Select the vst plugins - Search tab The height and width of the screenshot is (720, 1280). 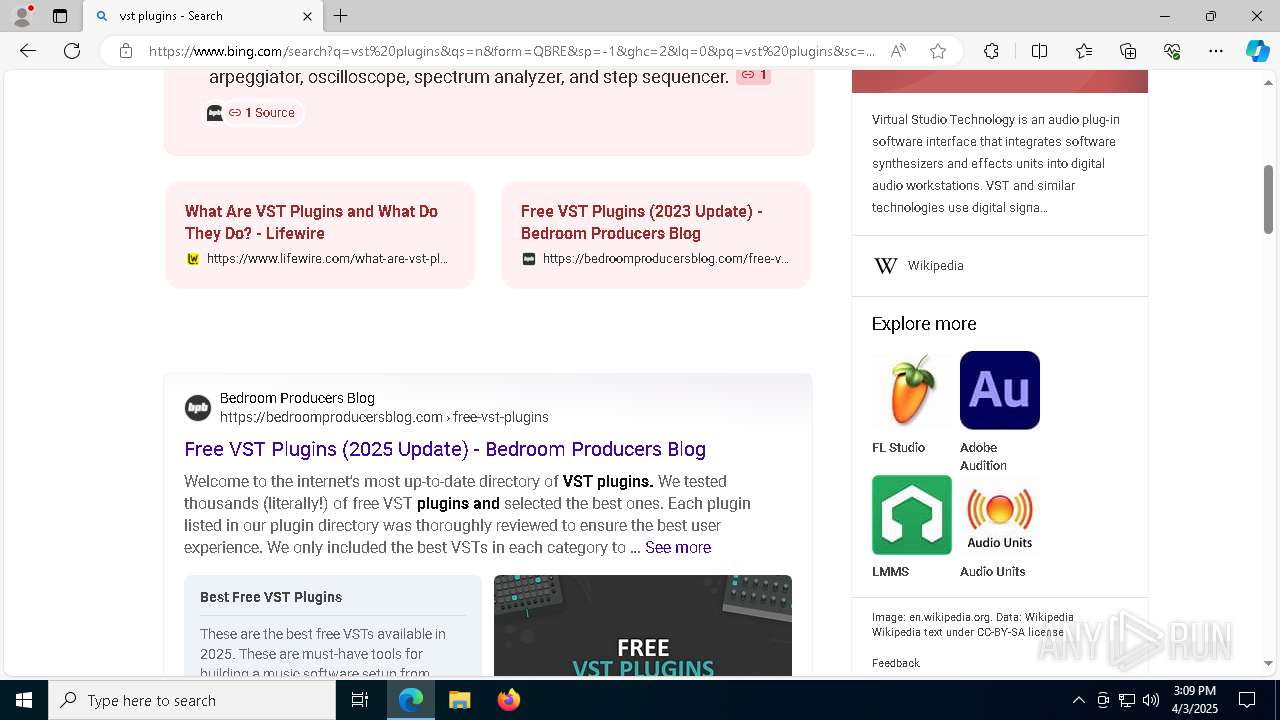[203, 16]
